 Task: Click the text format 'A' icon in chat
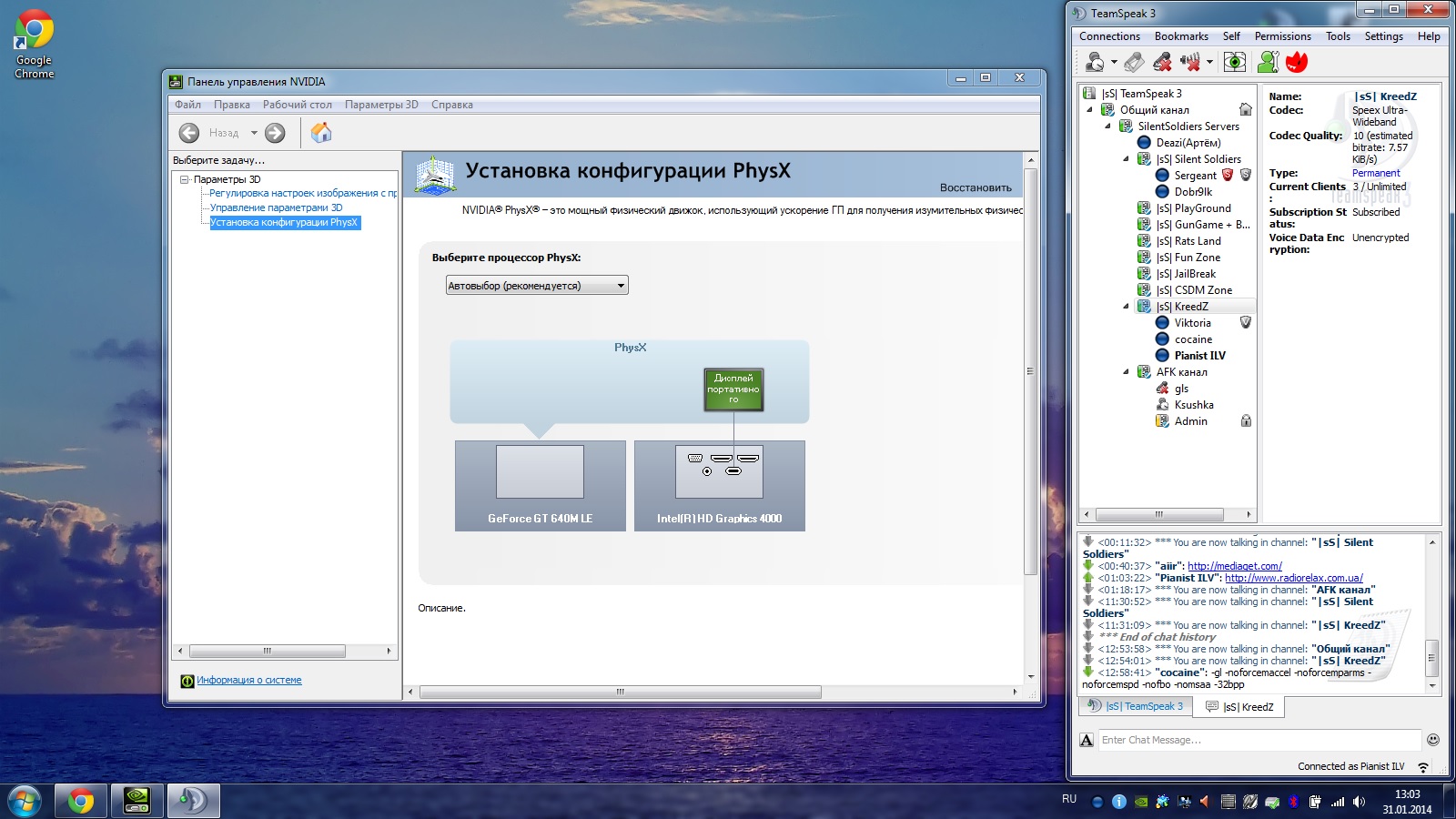[x=1087, y=740]
